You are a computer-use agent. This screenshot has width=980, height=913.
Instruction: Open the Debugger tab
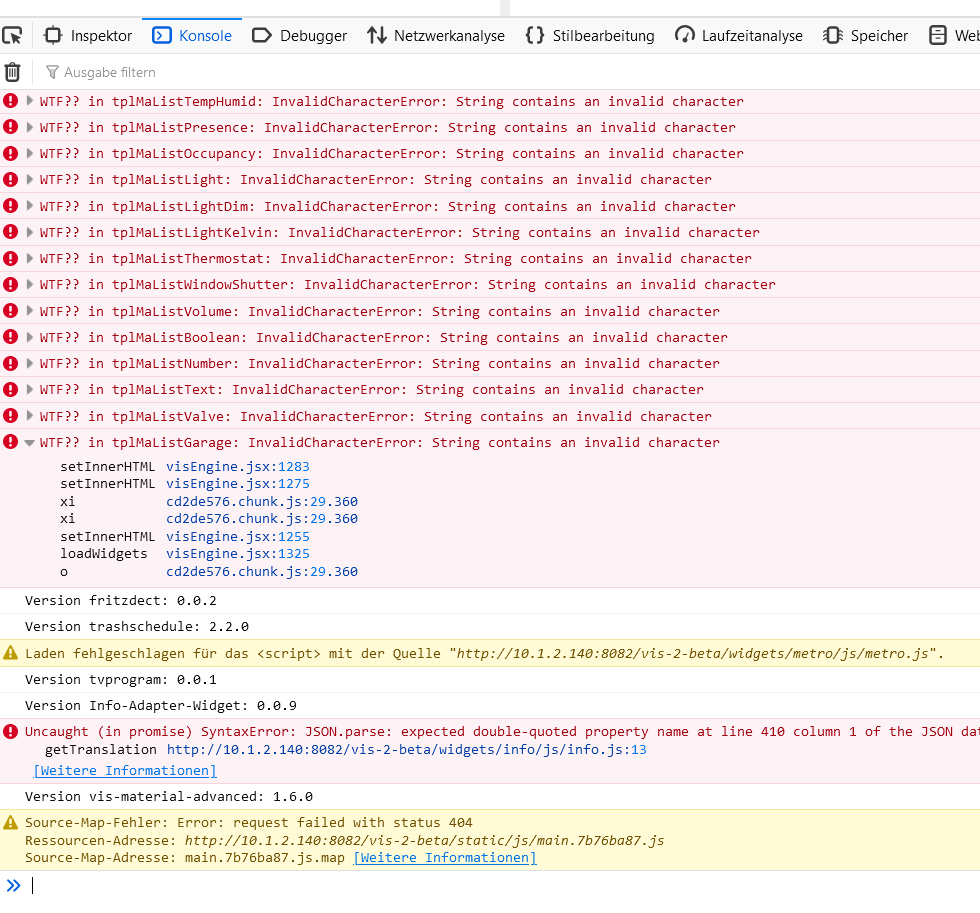[300, 36]
